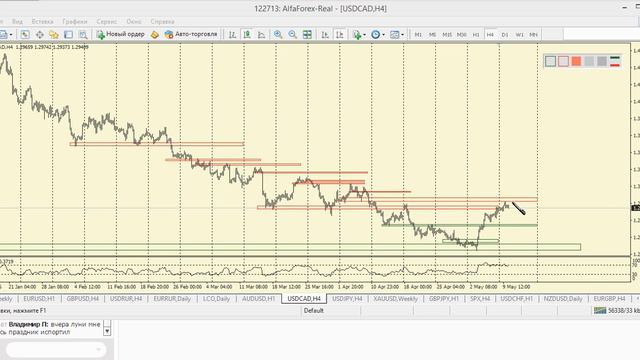
Task: Open the Графики menu
Action: click(x=75, y=21)
